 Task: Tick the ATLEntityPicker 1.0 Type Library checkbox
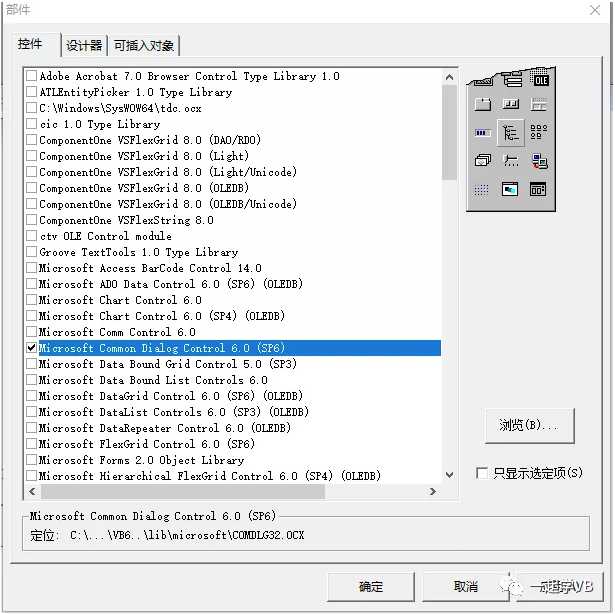tap(31, 92)
